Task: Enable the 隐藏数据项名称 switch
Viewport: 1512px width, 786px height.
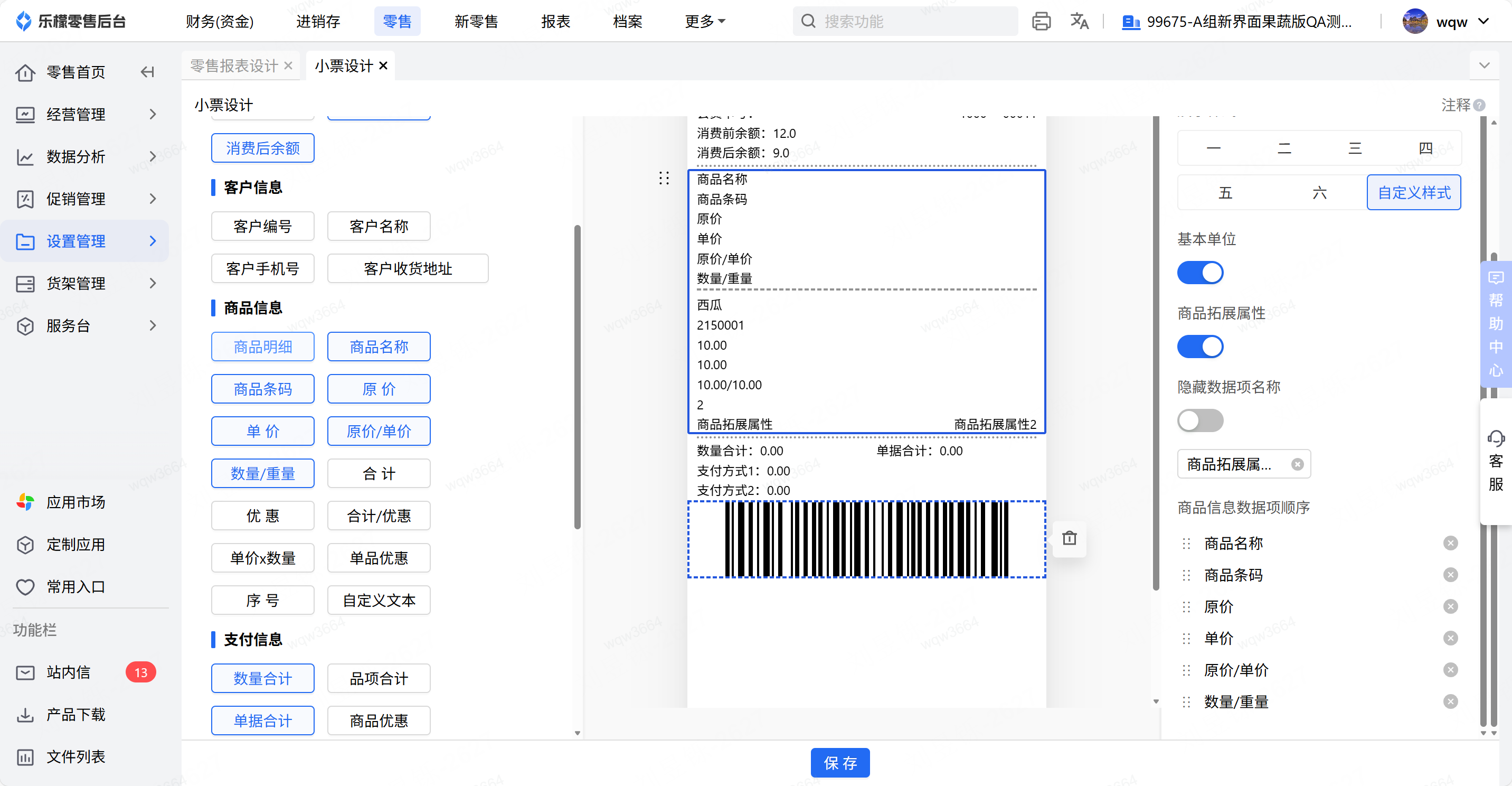Action: tap(1200, 420)
